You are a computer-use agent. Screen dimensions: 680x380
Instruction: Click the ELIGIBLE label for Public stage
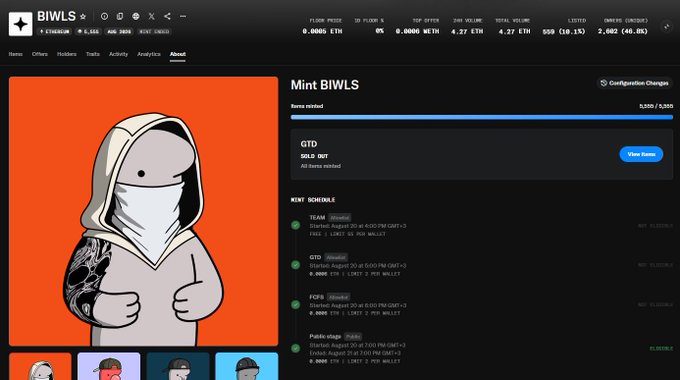click(661, 348)
